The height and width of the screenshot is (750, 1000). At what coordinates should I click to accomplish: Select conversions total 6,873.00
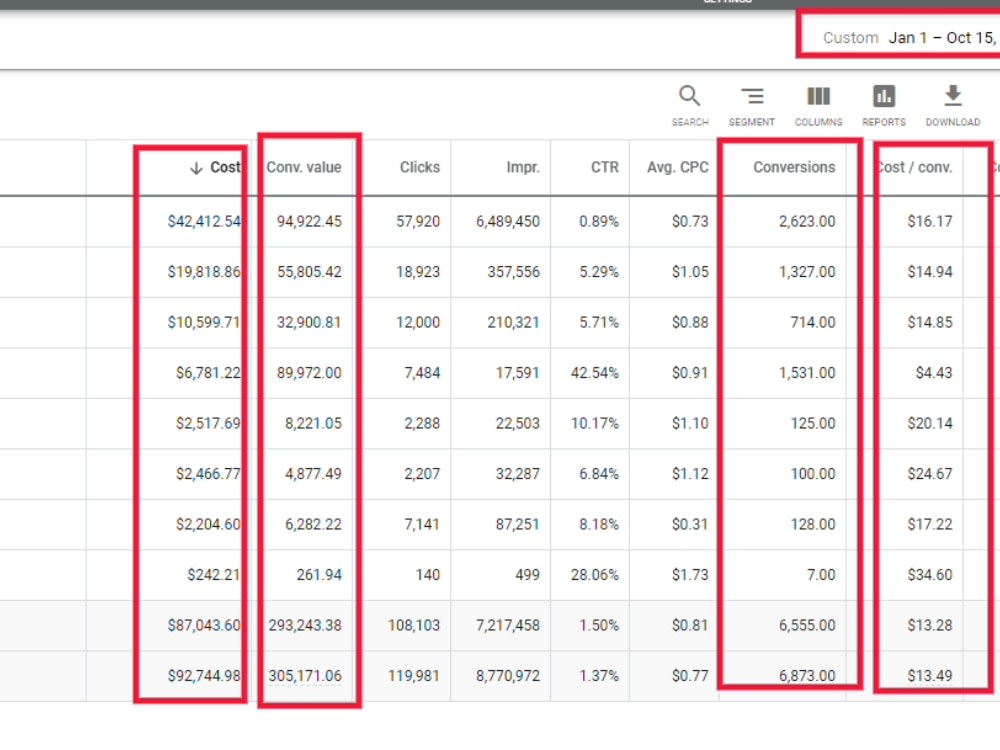(x=807, y=675)
